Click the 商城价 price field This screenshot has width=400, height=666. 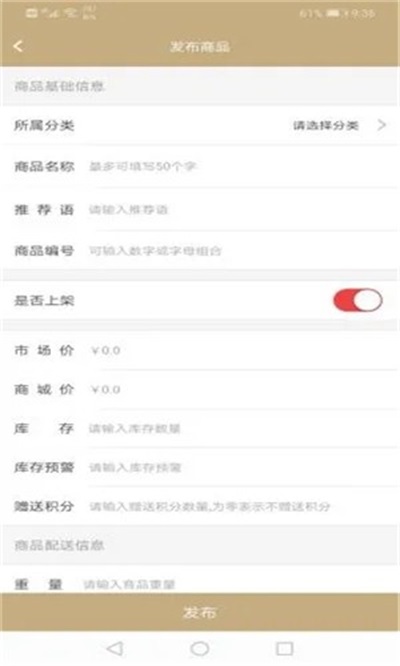click(242, 389)
